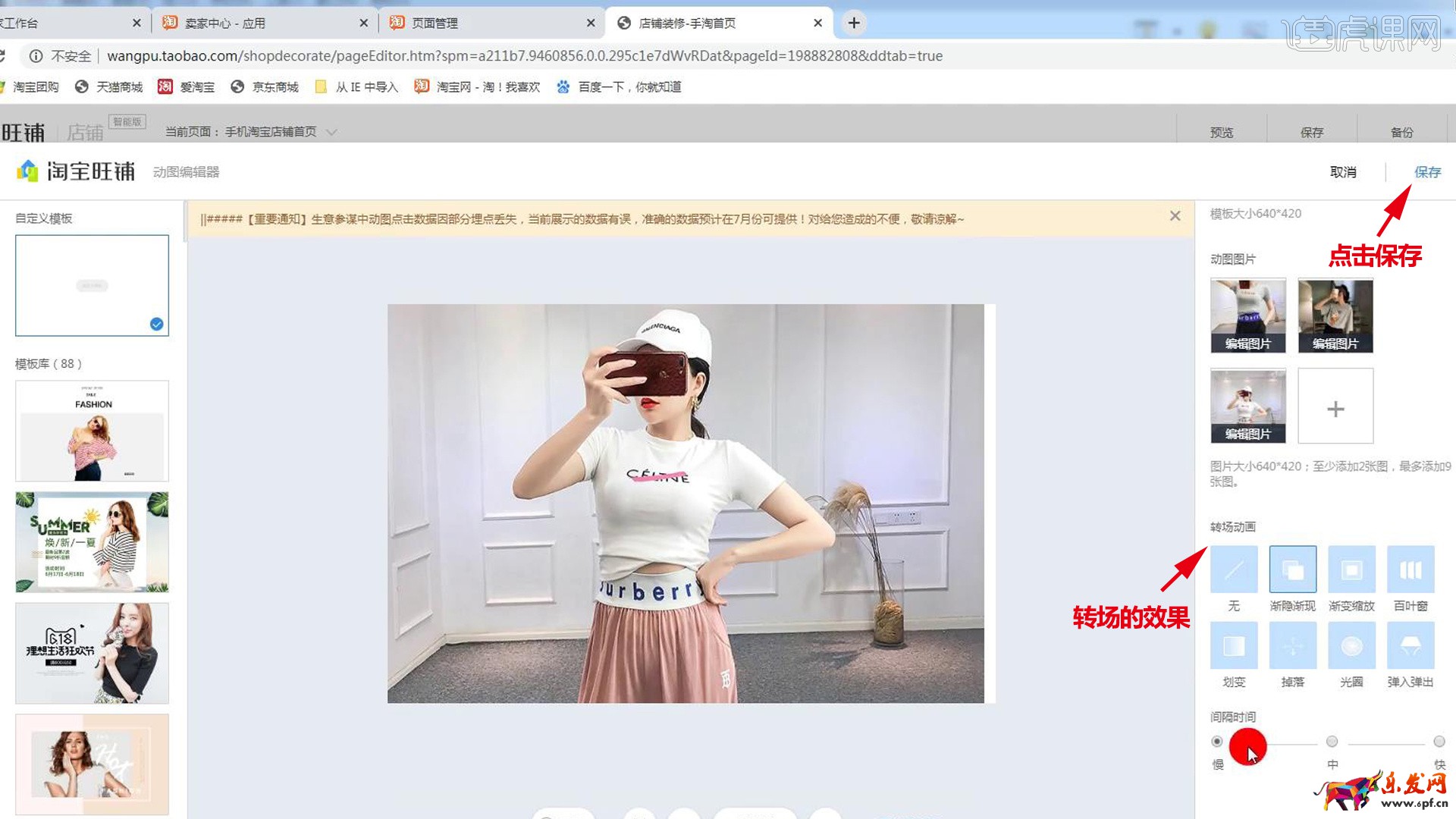Image resolution: width=1456 pixels, height=819 pixels.
Task: Click the plus tile to add image
Action: pos(1335,406)
